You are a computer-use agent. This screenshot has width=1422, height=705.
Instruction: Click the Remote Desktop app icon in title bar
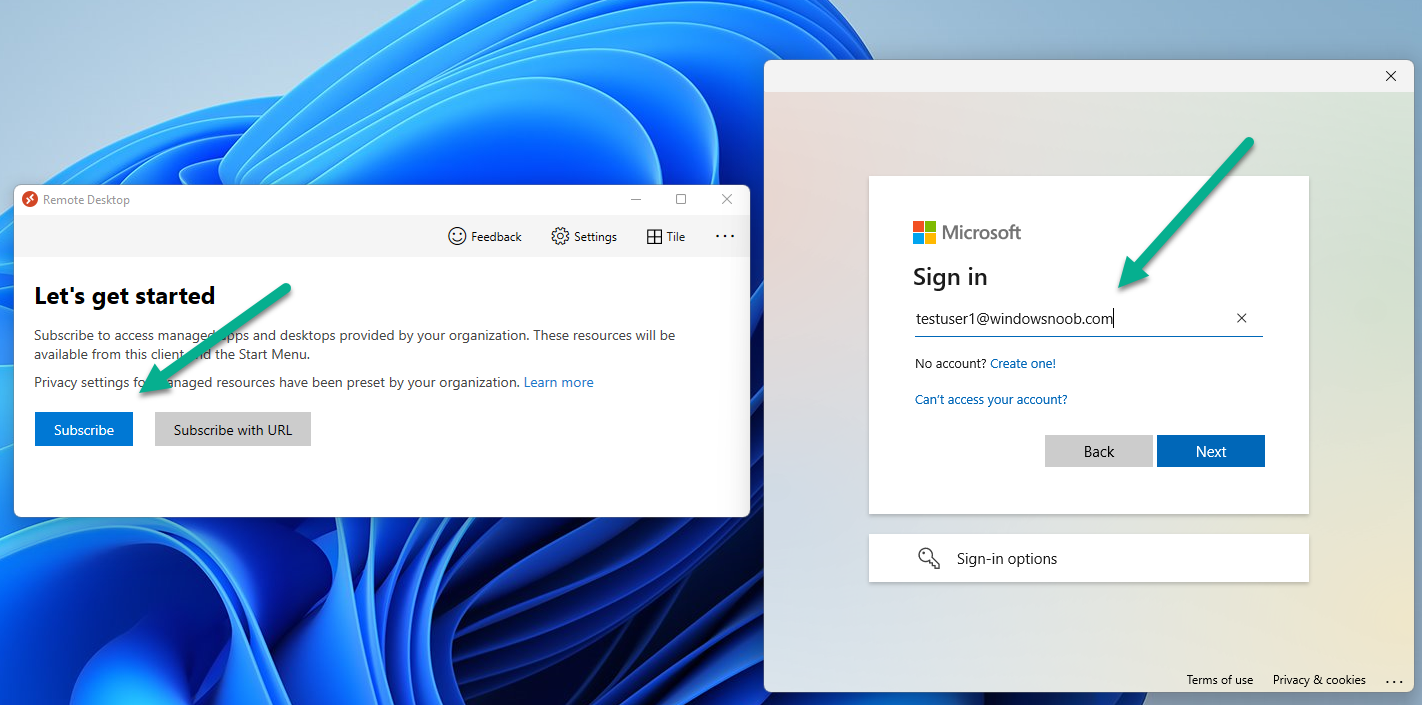coord(30,199)
